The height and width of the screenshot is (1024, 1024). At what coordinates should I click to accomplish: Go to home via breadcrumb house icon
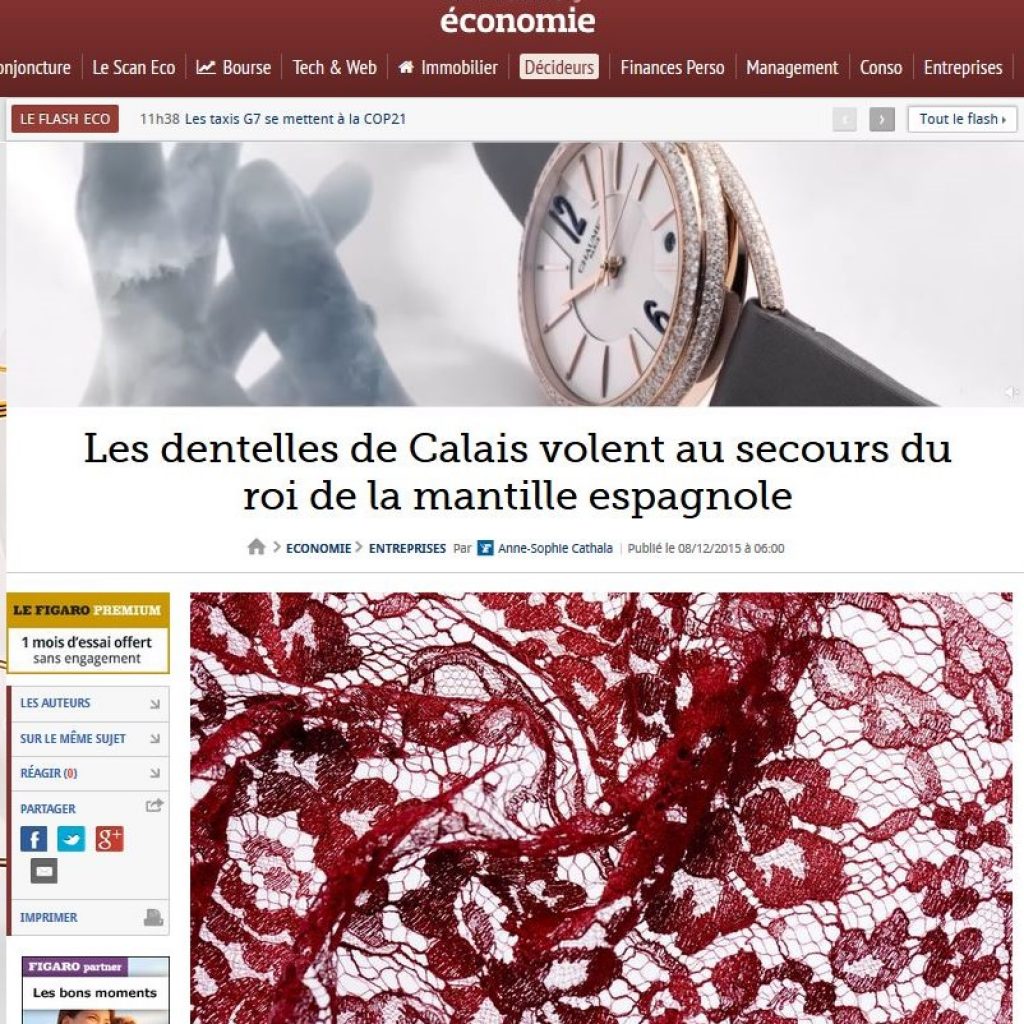click(x=257, y=547)
